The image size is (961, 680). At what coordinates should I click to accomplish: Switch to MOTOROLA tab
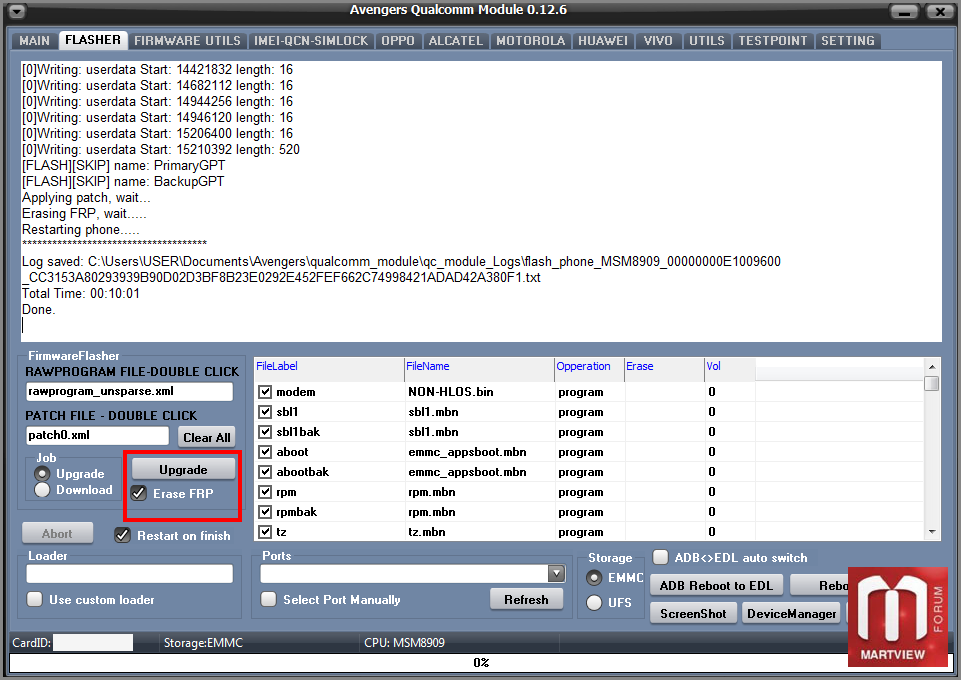coord(530,40)
